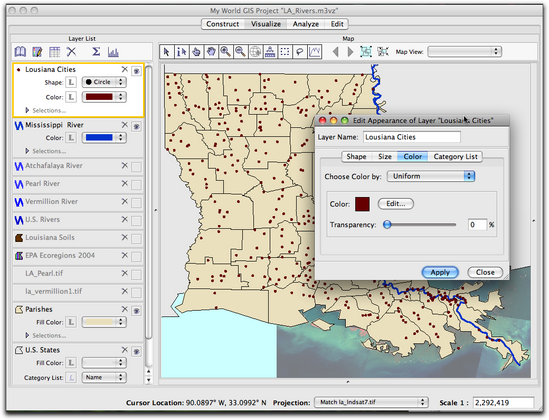This screenshot has height=420, width=549.
Task: Choose the pan hand tool
Action: (x=211, y=52)
